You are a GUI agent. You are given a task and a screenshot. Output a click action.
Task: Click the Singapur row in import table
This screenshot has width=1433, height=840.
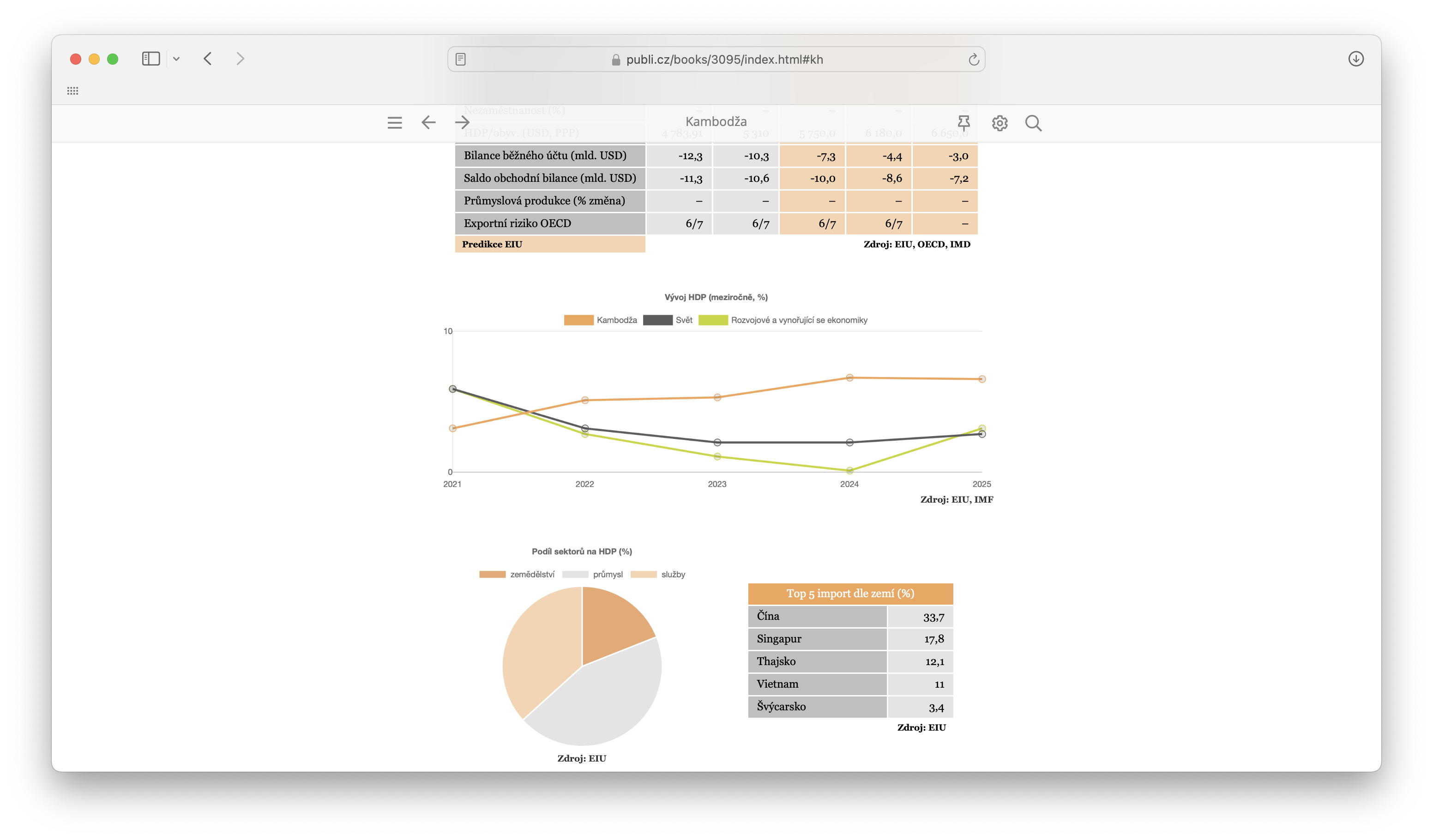pos(850,639)
